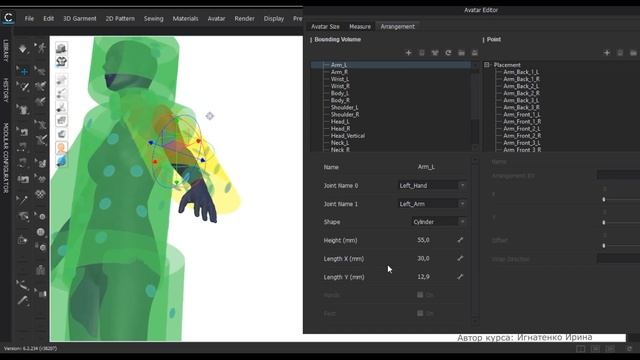
Task: Click the gizmo diamond handle near the arm
Action: tap(209, 116)
